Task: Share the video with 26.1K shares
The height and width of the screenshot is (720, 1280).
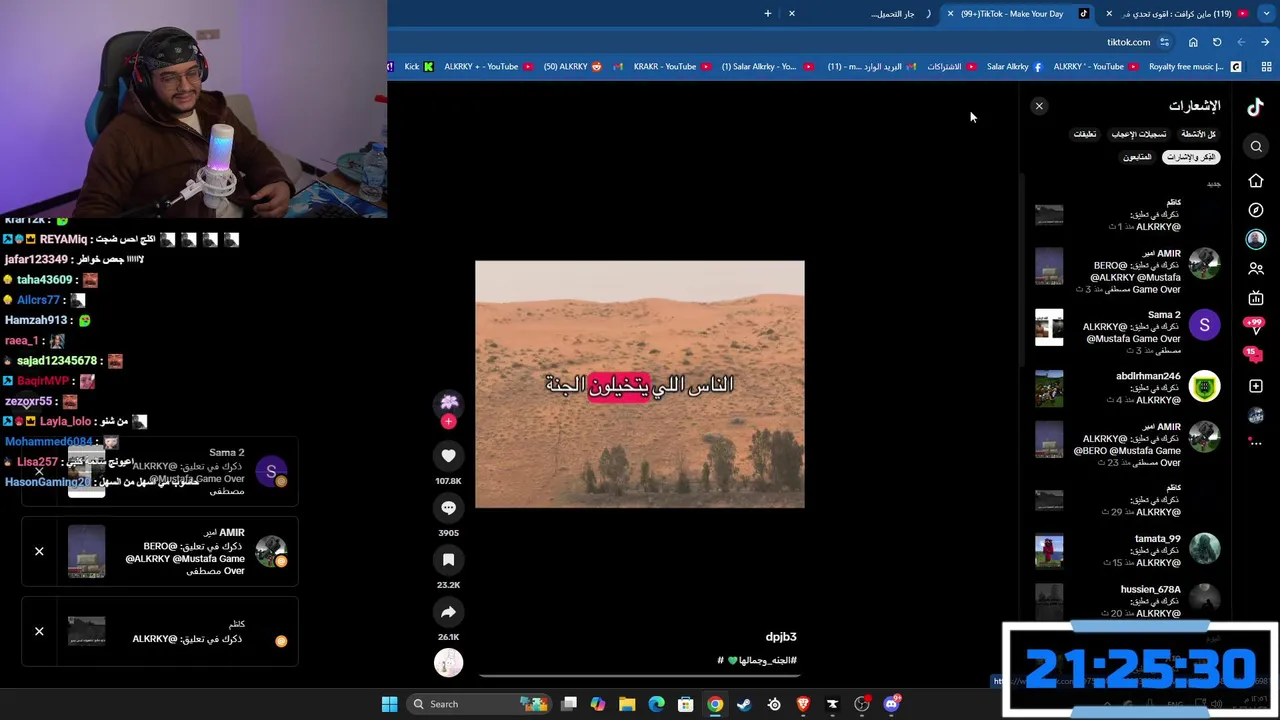Action: coord(448,612)
